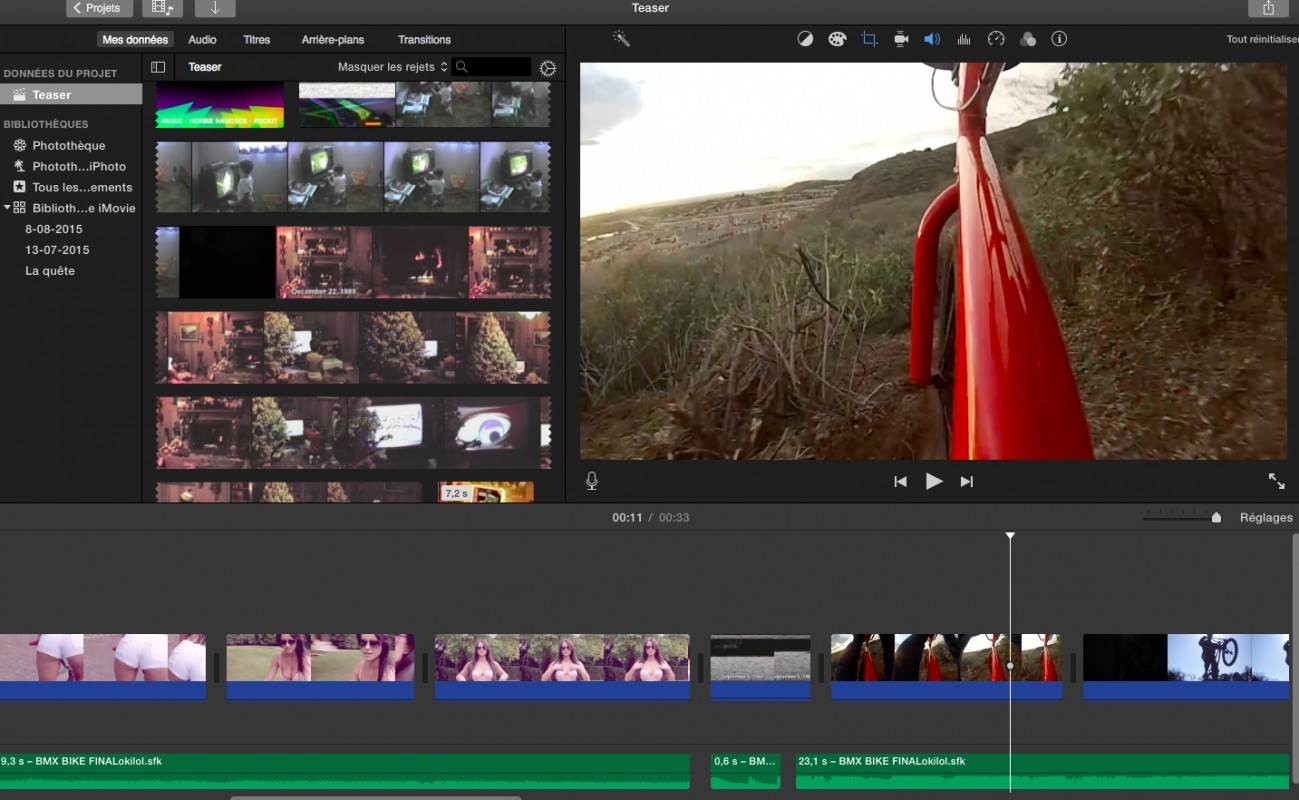Select red bike clip in timeline
The height and width of the screenshot is (800, 1299).
946,666
